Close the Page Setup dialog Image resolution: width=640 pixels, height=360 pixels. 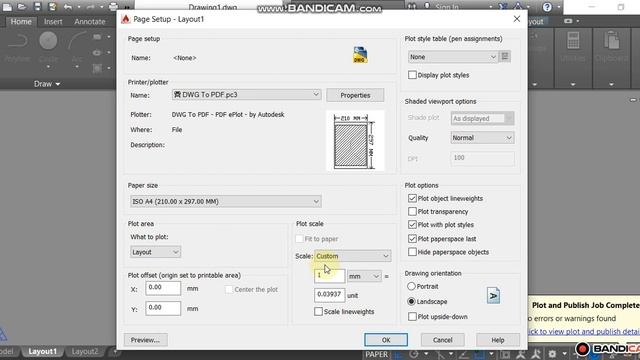(517, 19)
